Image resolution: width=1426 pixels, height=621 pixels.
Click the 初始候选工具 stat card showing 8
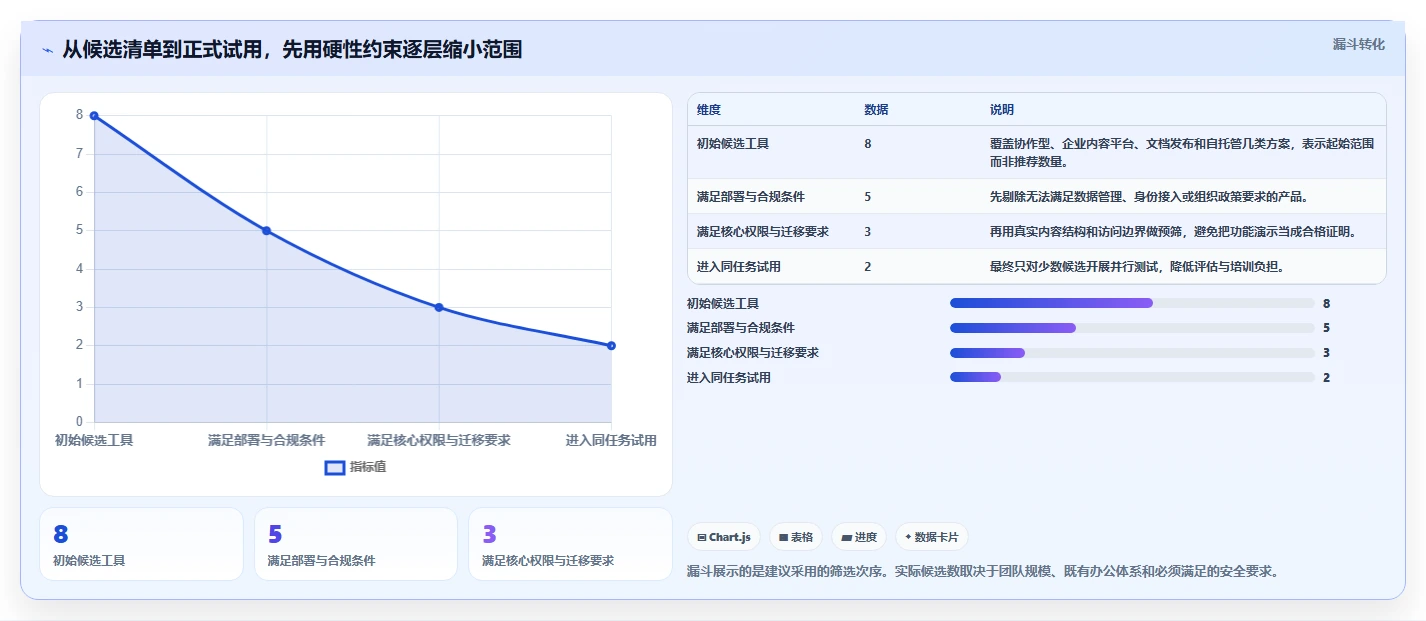141,544
